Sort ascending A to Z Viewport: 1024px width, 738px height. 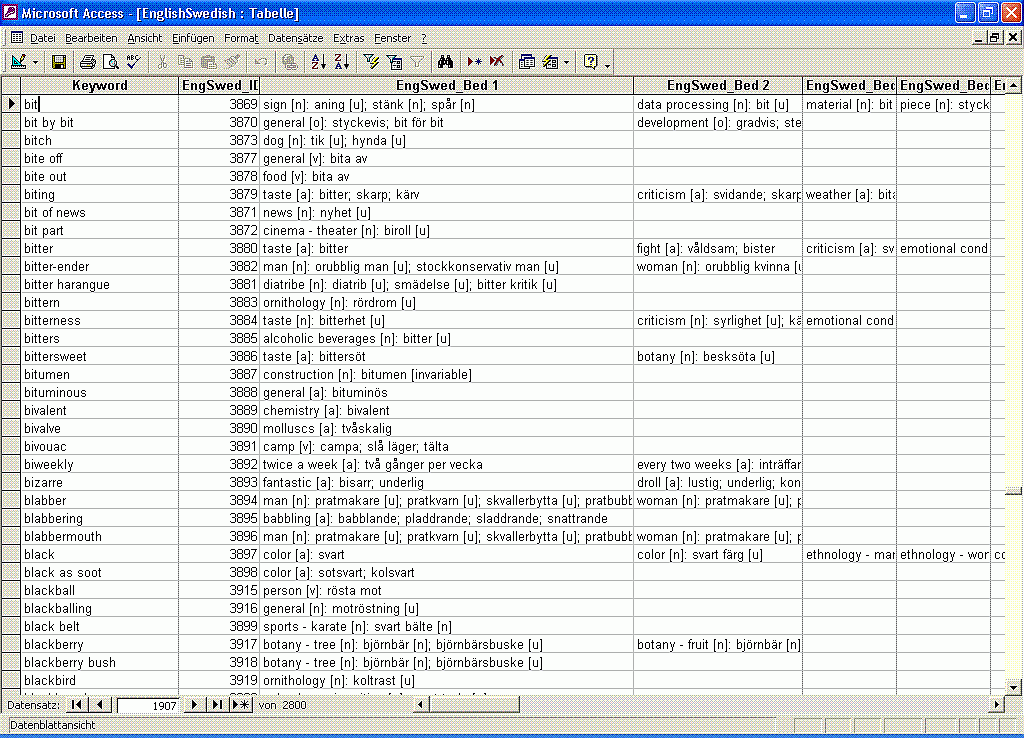pos(319,62)
